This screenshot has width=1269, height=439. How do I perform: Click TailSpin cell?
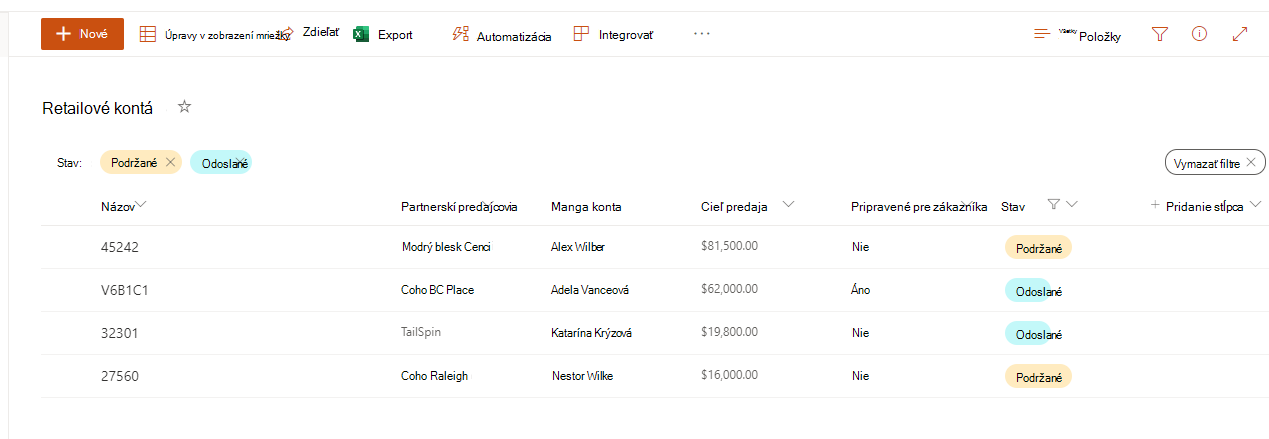click(421, 331)
